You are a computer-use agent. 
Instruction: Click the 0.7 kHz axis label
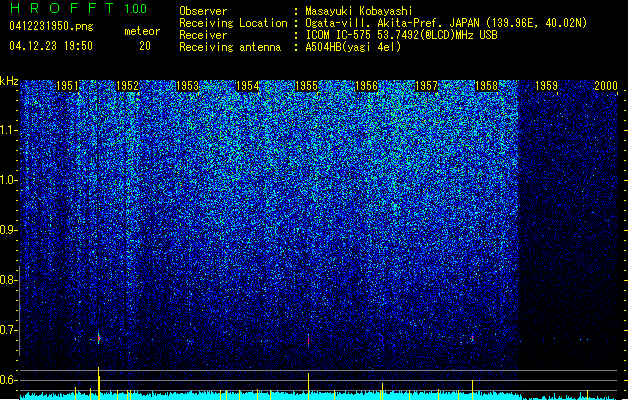click(x=9, y=330)
